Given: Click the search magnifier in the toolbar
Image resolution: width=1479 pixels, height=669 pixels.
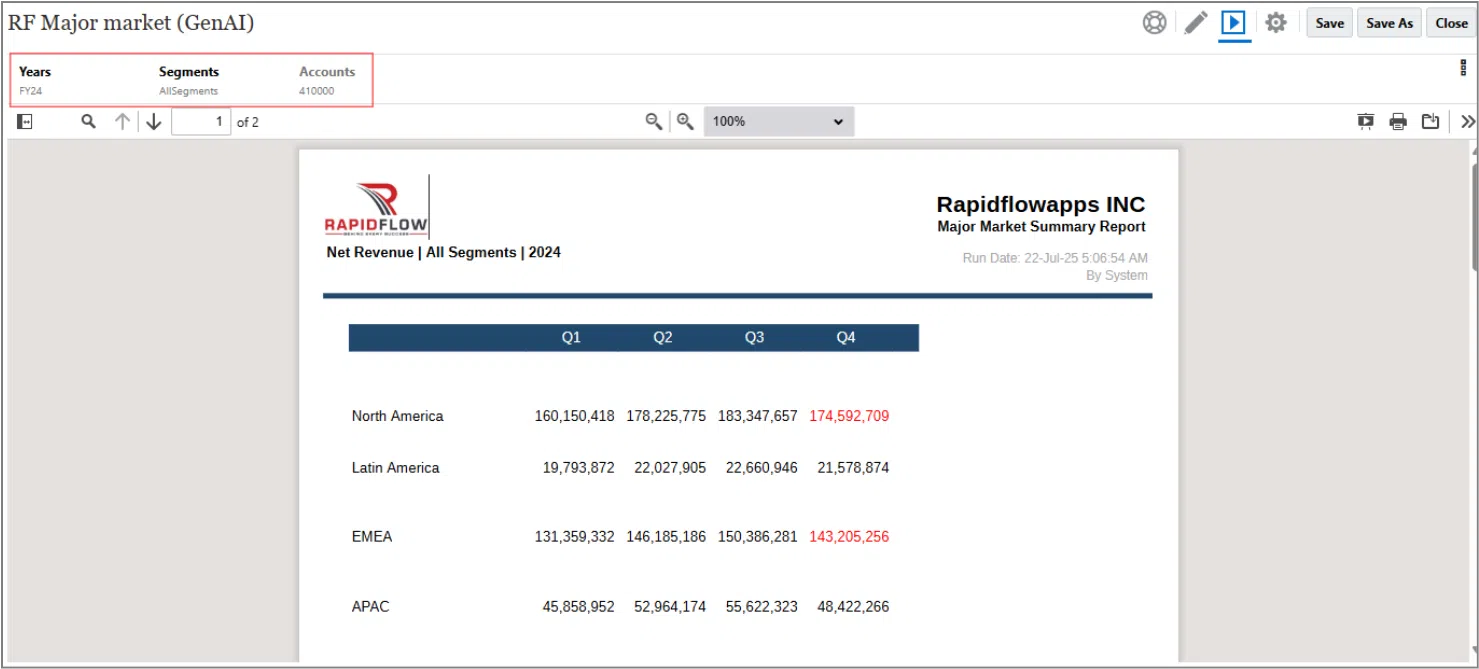Looking at the screenshot, I should coord(89,122).
